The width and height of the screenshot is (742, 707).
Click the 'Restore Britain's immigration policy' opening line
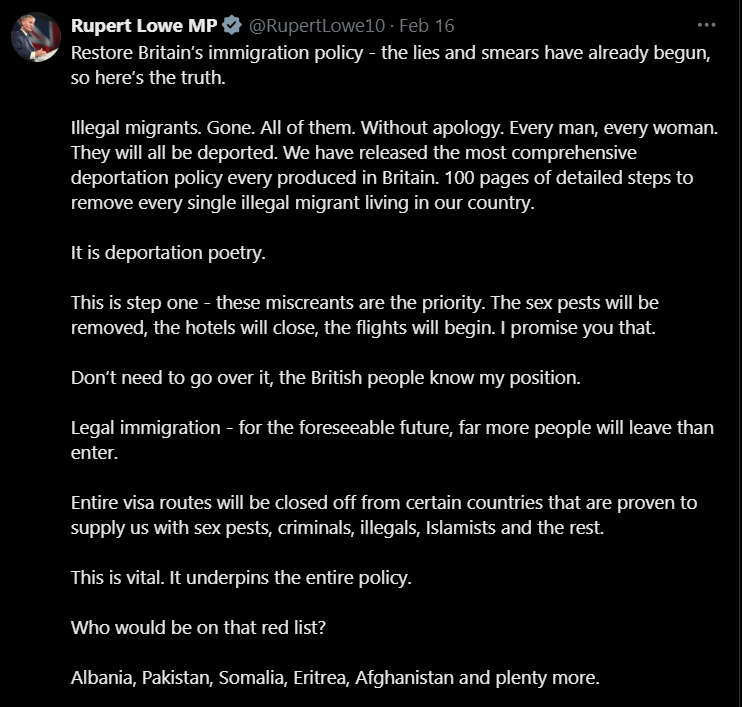pos(390,53)
